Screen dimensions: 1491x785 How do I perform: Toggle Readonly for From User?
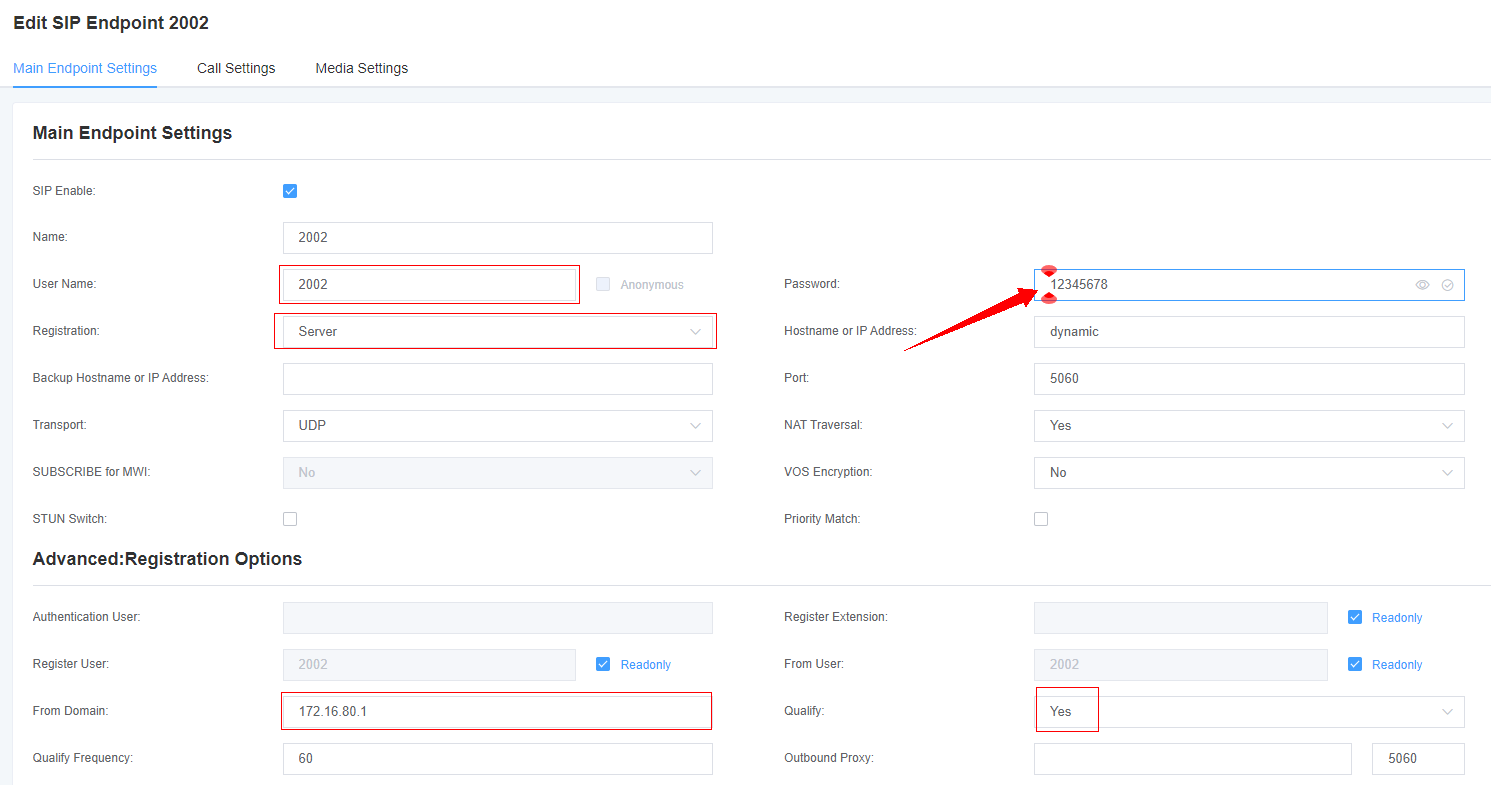tap(1355, 664)
